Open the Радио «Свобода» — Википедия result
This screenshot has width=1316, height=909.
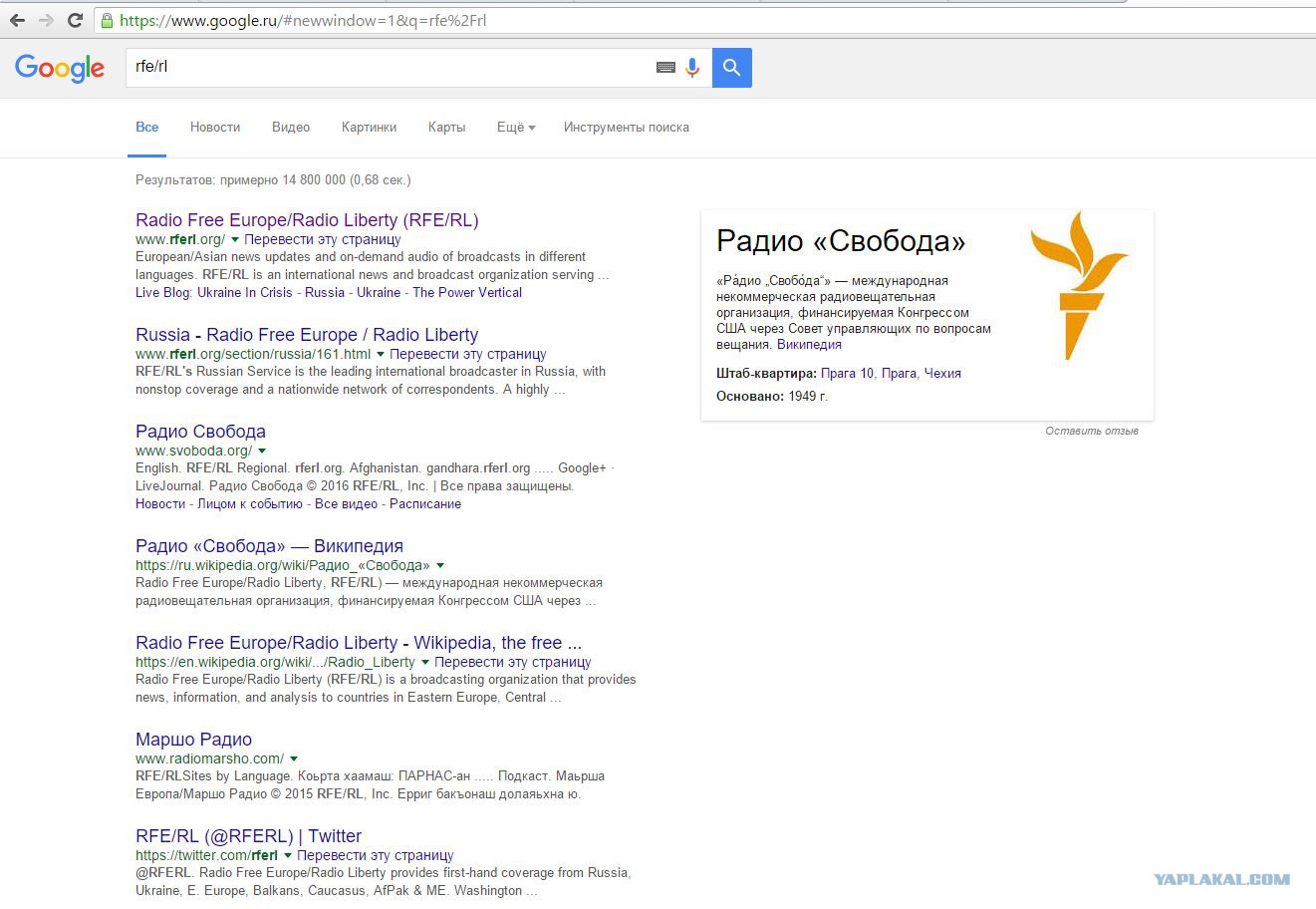click(269, 546)
